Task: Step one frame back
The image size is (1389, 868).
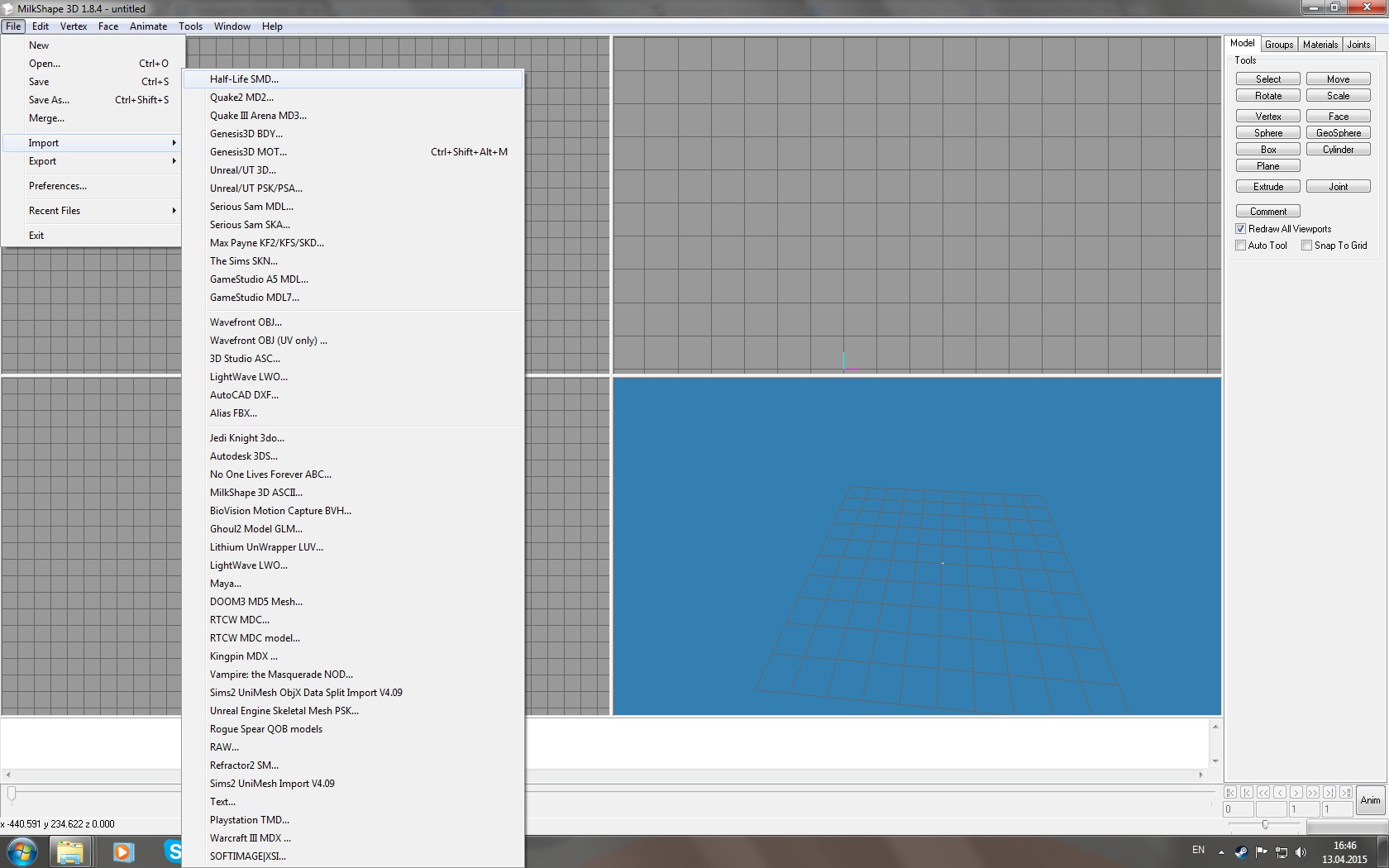Action: [x=1280, y=792]
